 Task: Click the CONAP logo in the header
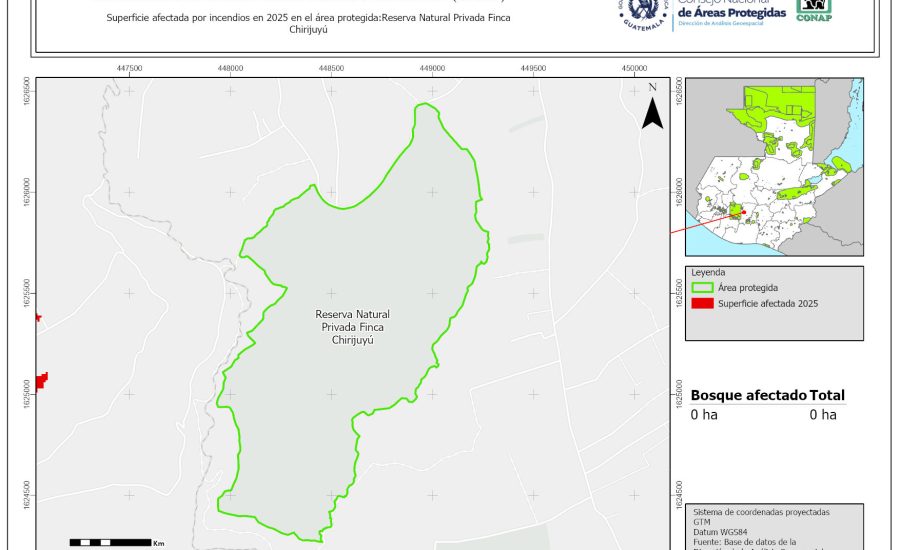click(x=814, y=9)
